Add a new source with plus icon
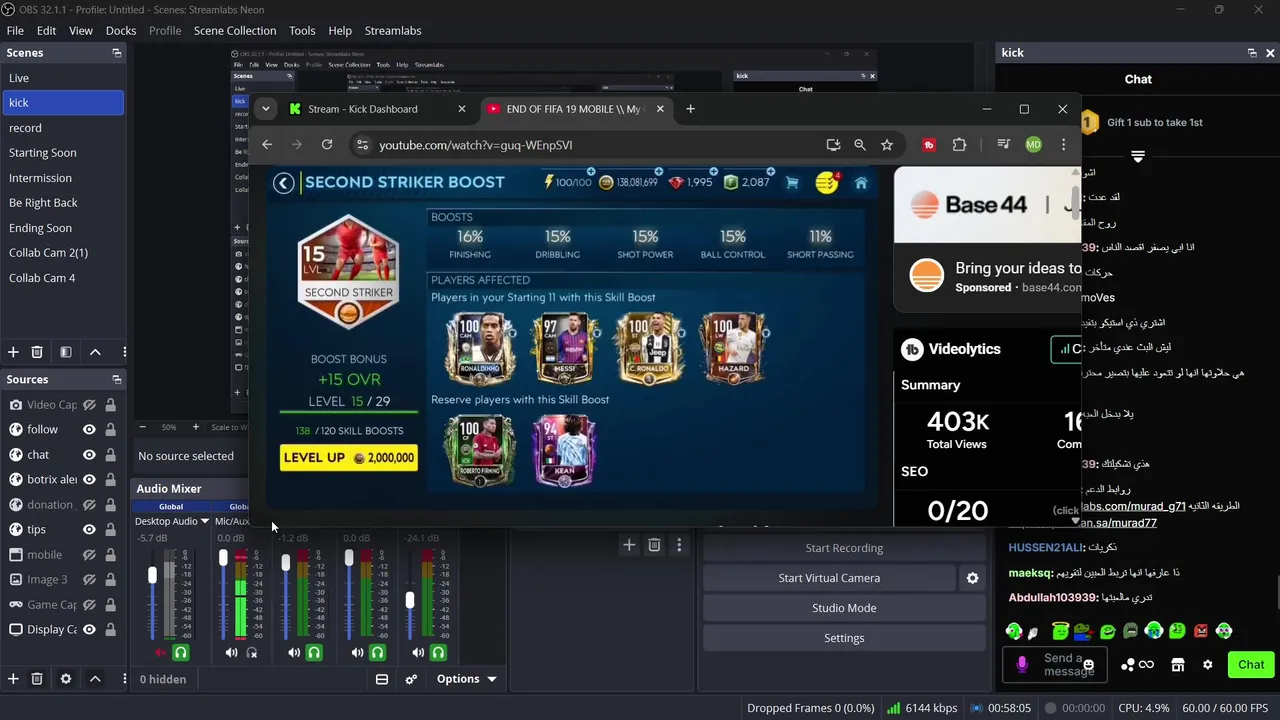This screenshot has width=1280, height=720. [13, 679]
